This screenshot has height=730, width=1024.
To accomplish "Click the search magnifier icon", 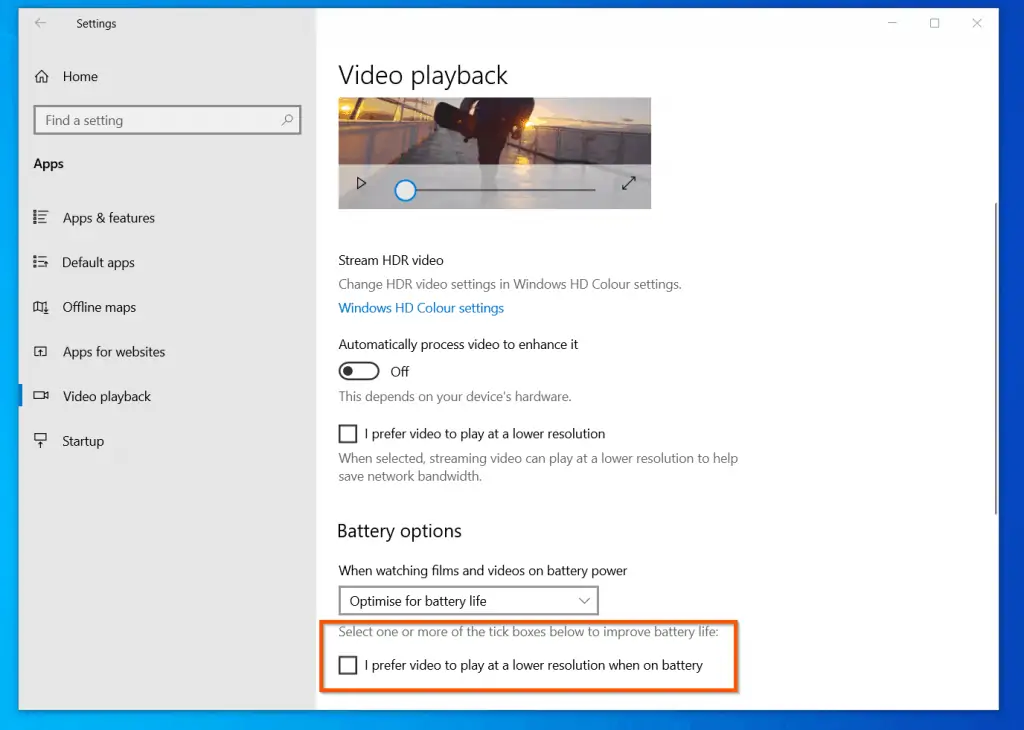I will [x=287, y=120].
